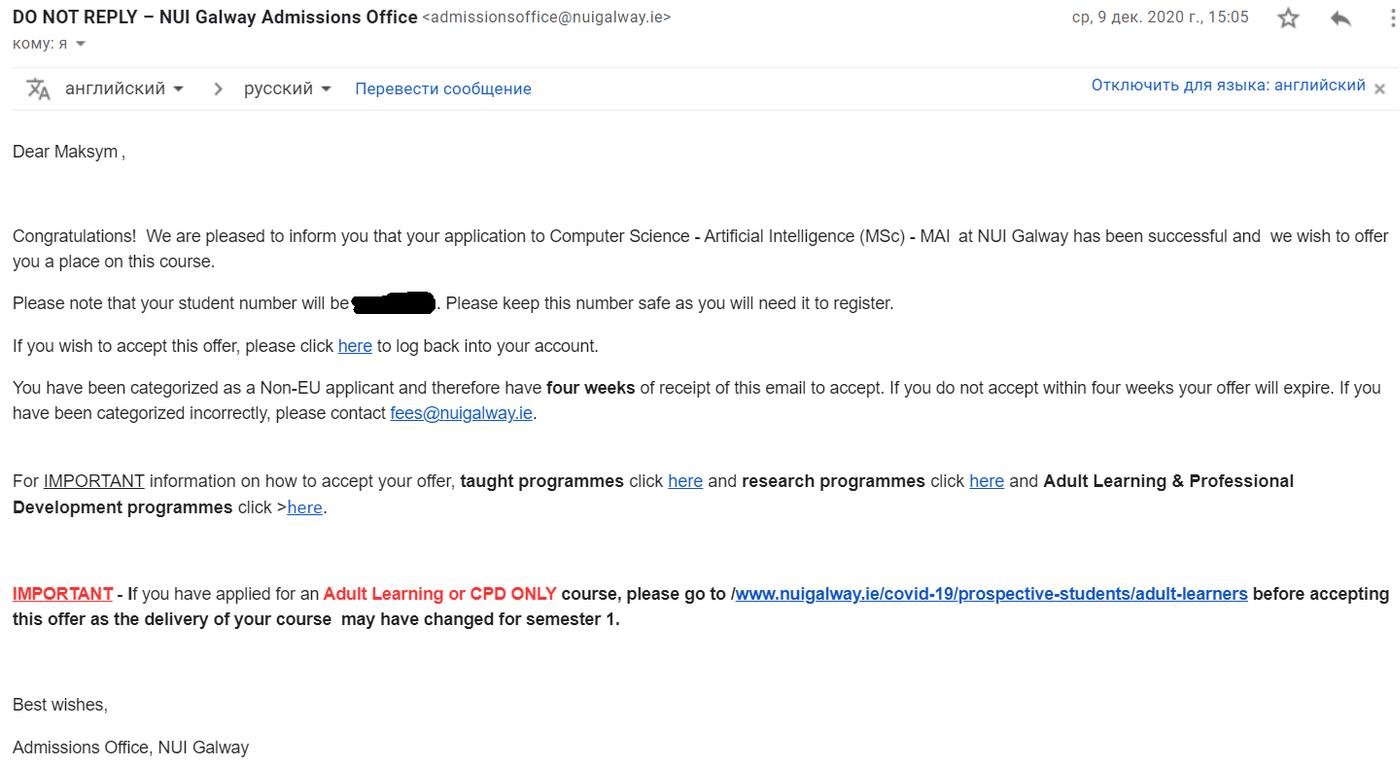The image size is (1400, 765).
Task: Click sender address admissionsoffice@nuigalway.ie
Action: coord(547,17)
